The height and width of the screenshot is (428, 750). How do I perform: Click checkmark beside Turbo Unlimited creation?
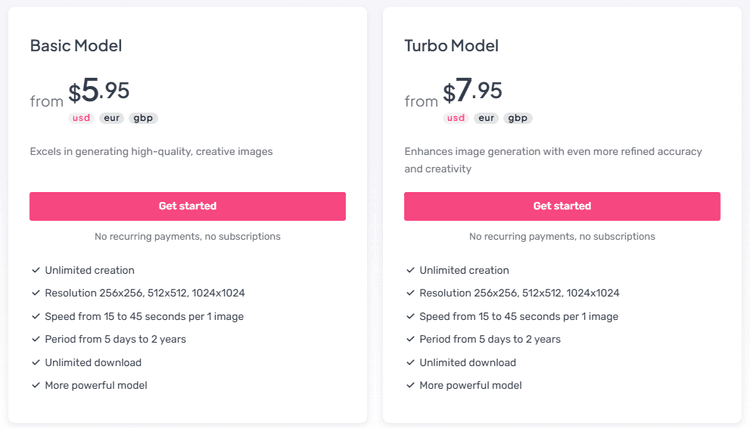[410, 270]
